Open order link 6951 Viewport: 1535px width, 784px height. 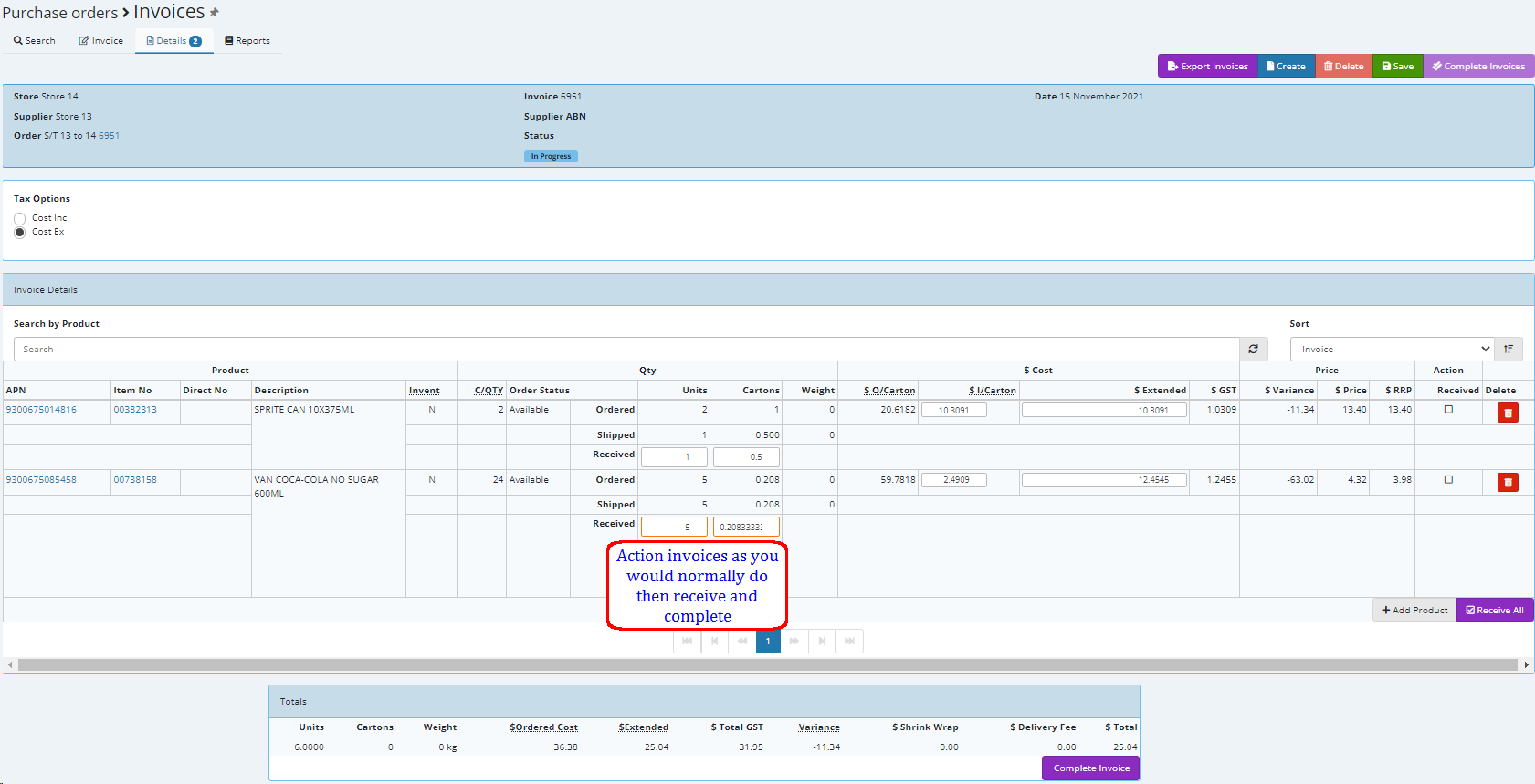click(109, 136)
